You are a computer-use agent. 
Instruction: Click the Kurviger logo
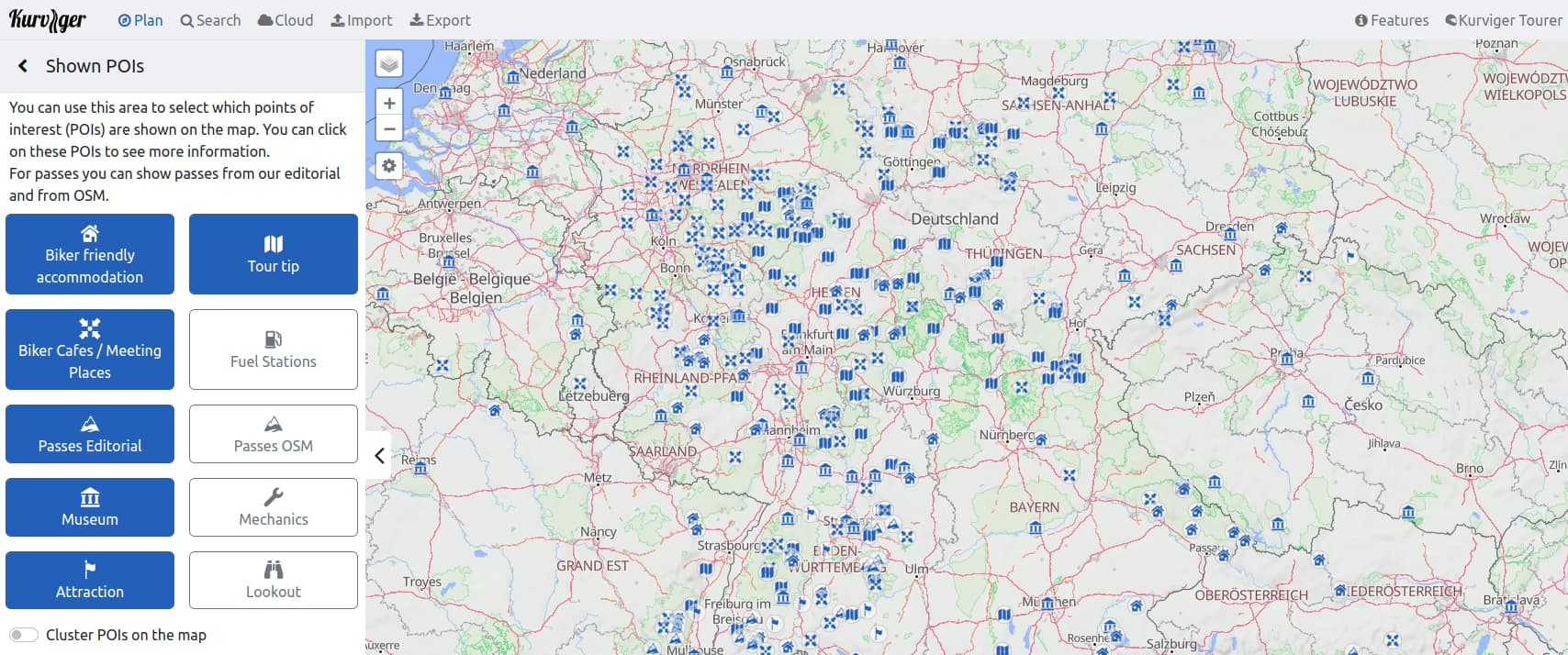[x=48, y=20]
